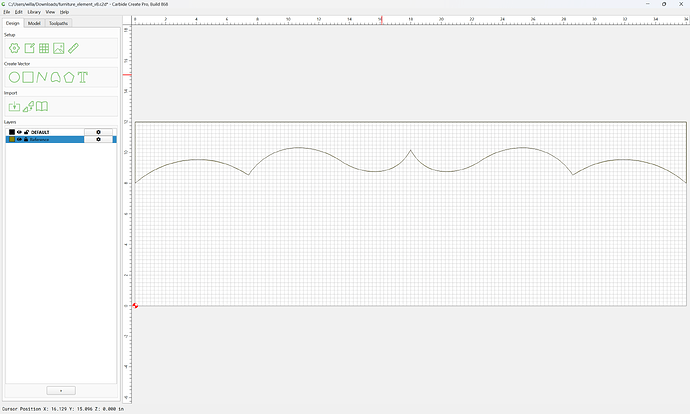This screenshot has width=690, height=414.
Task: Switch to the Model tab
Action: click(x=34, y=23)
